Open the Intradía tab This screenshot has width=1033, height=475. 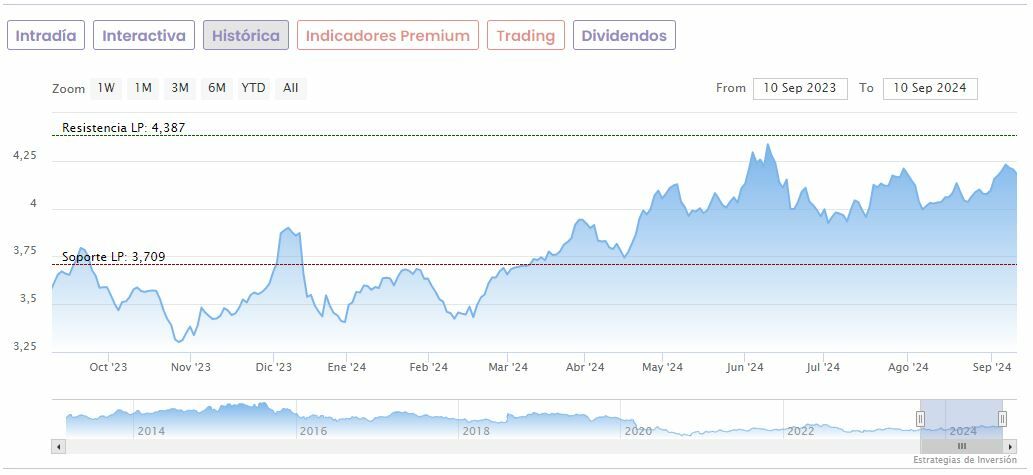46,36
